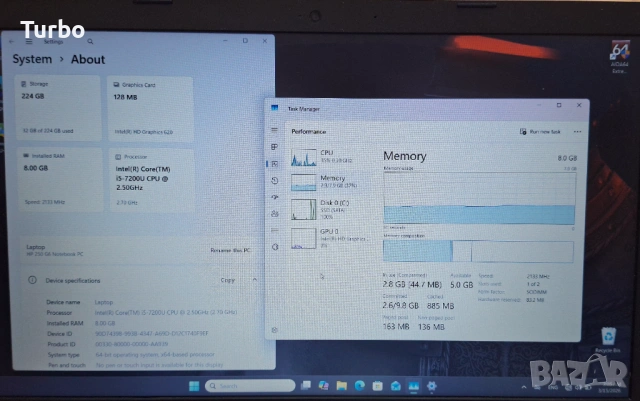Open File Explorer from the taskbar
The height and width of the screenshot is (401, 640).
[x=342, y=385]
